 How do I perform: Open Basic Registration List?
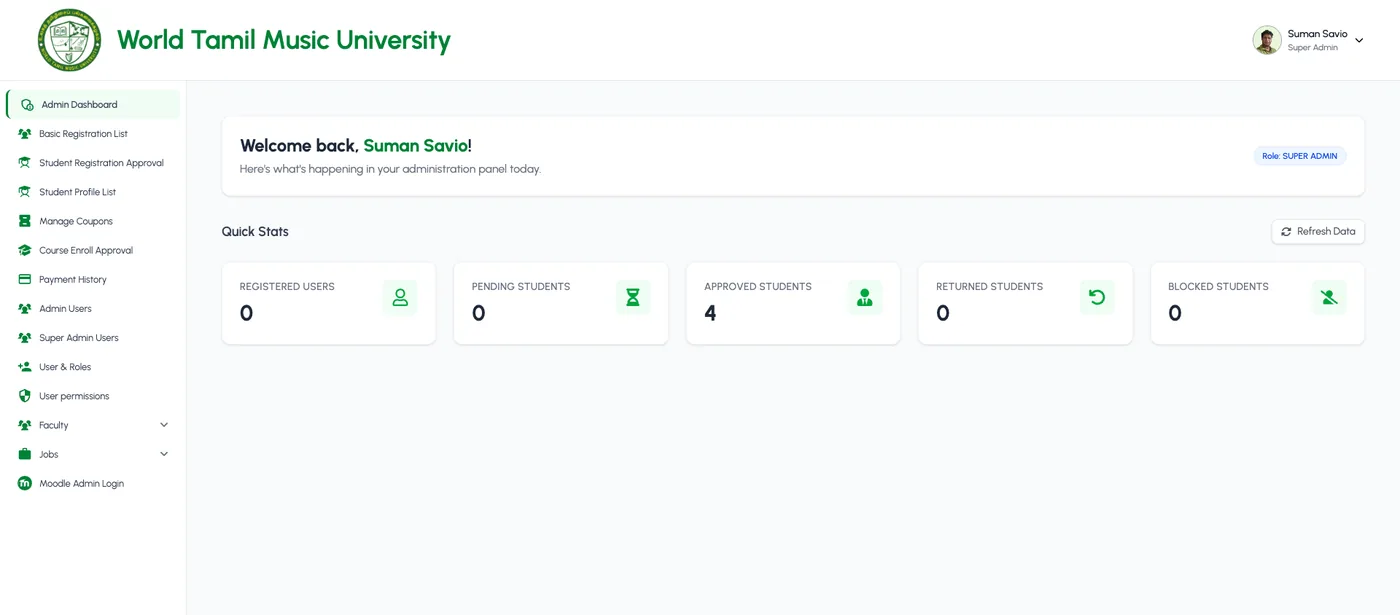pyautogui.click(x=93, y=134)
